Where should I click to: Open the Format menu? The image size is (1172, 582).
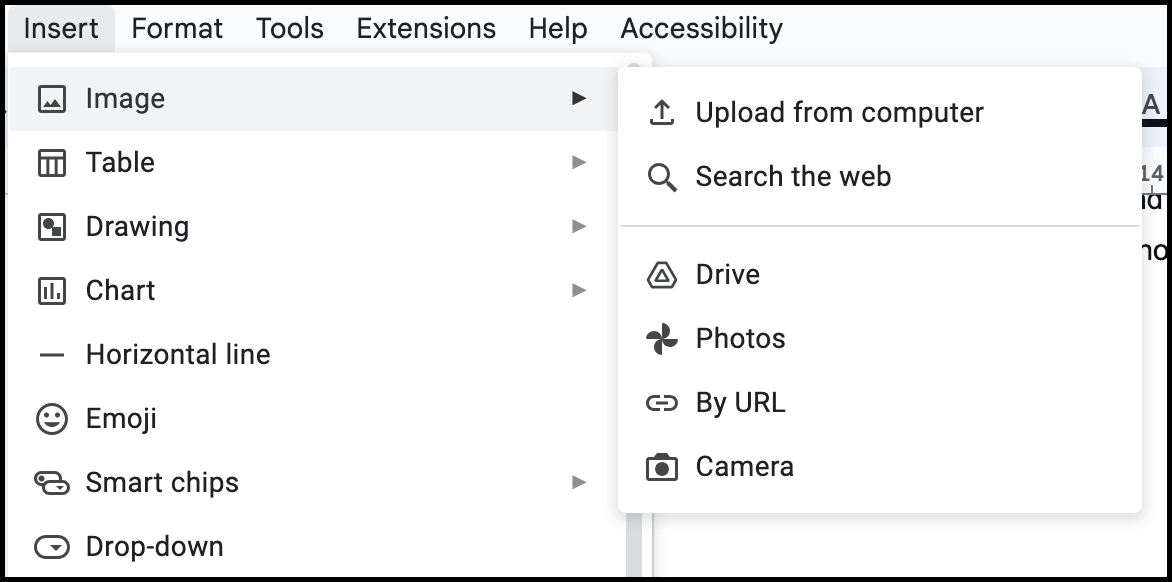(x=177, y=28)
